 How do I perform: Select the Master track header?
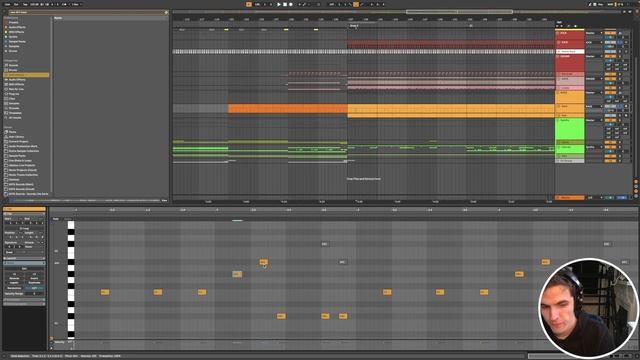[x=570, y=198]
